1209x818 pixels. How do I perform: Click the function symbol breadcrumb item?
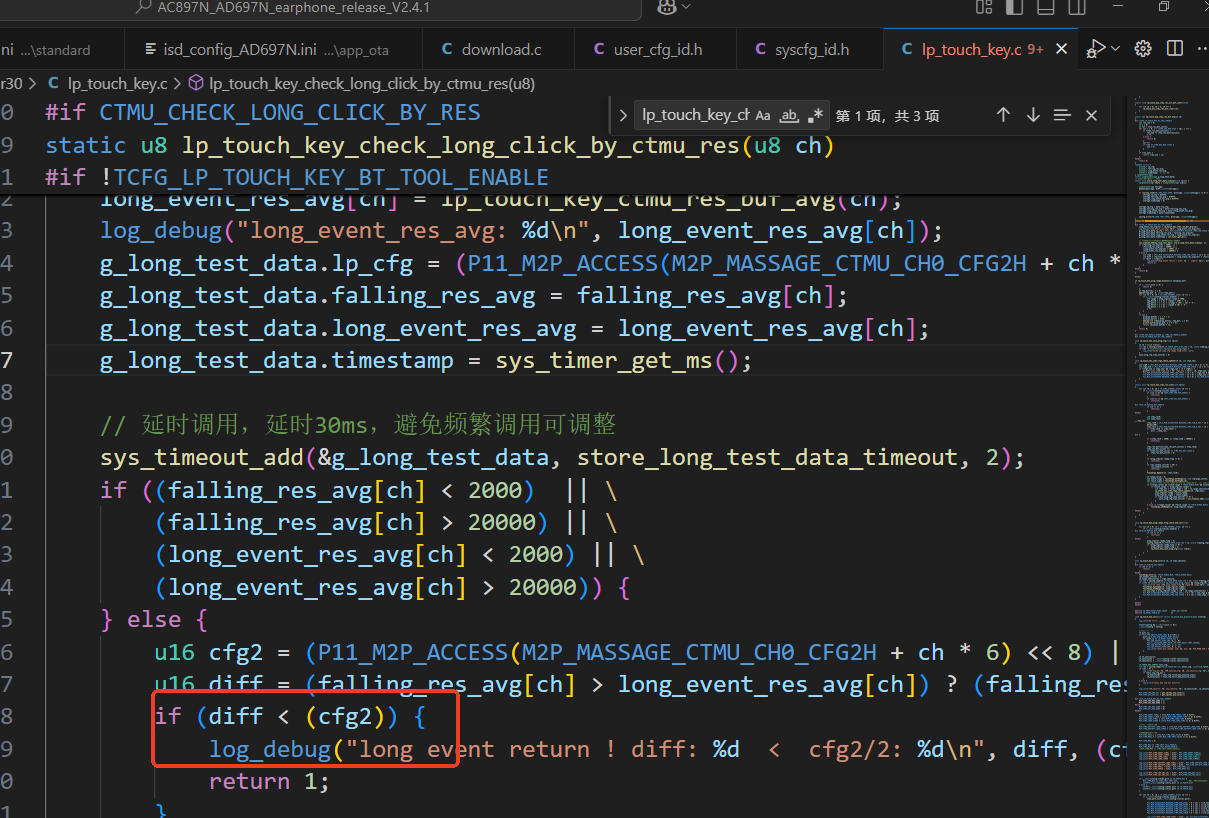[361, 83]
